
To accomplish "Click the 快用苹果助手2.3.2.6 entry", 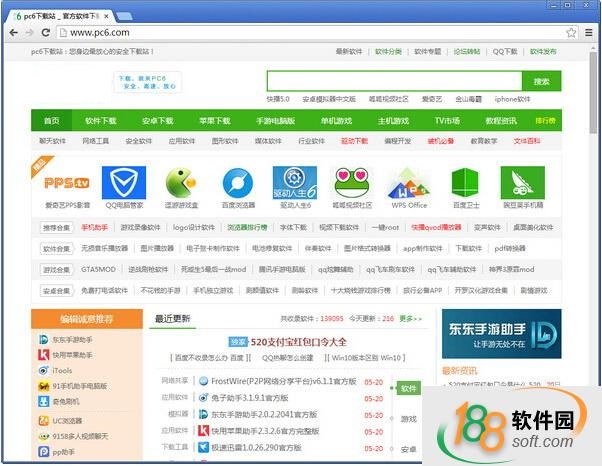I will (265, 431).
